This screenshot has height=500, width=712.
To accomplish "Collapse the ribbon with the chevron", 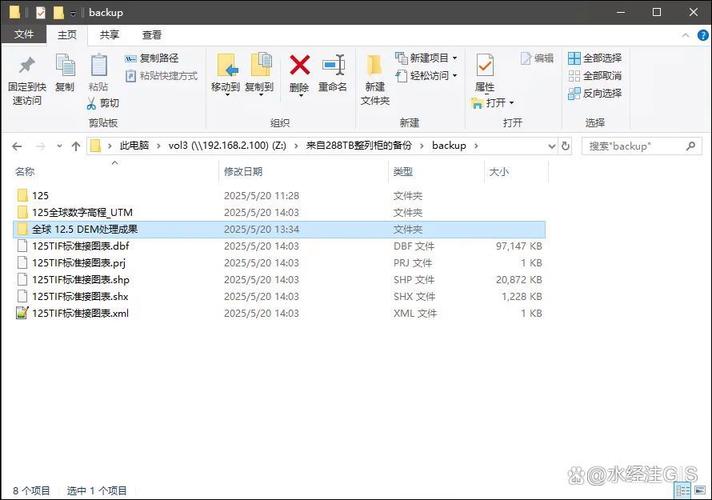I will pos(686,35).
